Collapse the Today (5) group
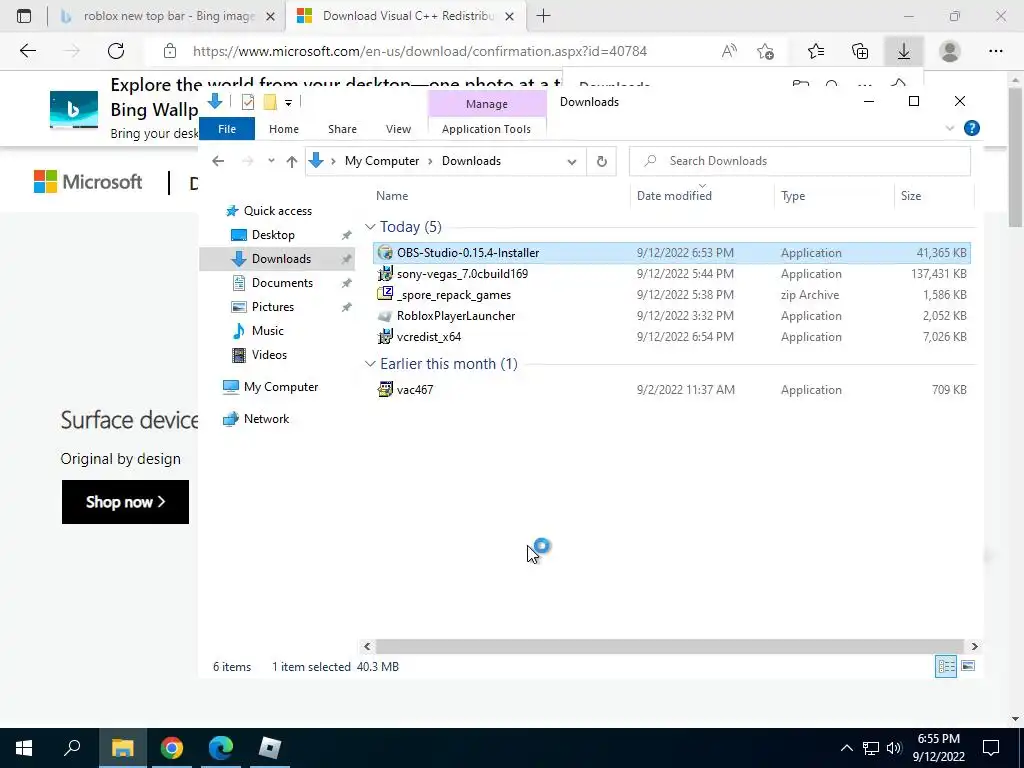Screen dimensions: 1024x768 click(370, 227)
